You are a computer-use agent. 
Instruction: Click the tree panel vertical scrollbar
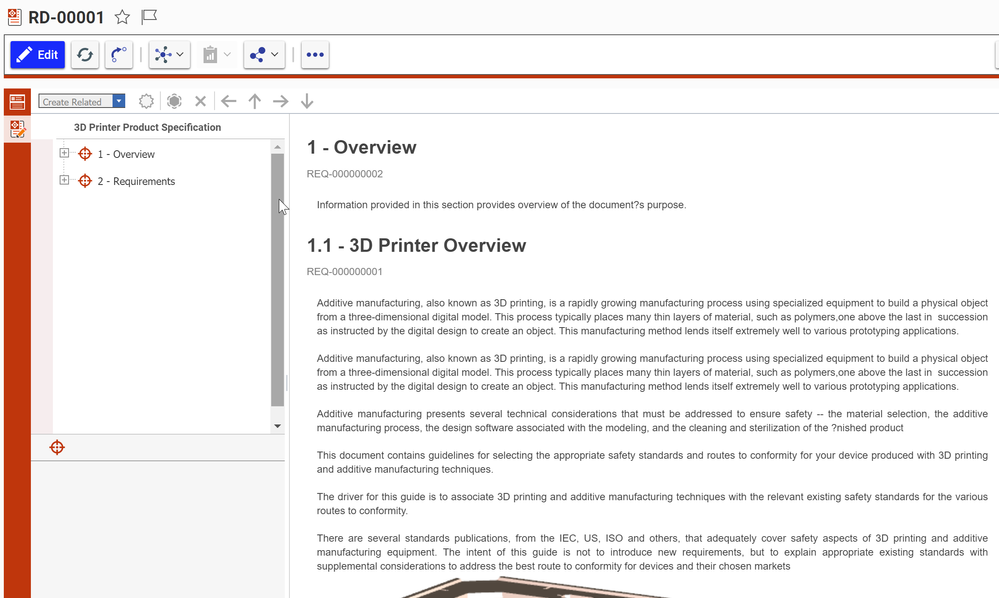(278, 280)
